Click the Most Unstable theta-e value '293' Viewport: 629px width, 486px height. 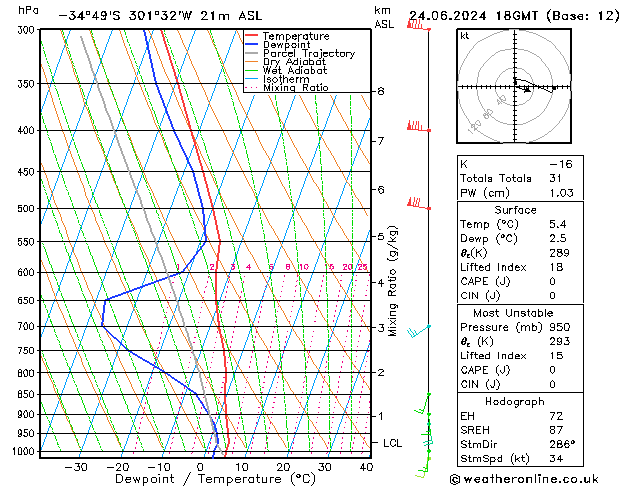(x=560, y=341)
